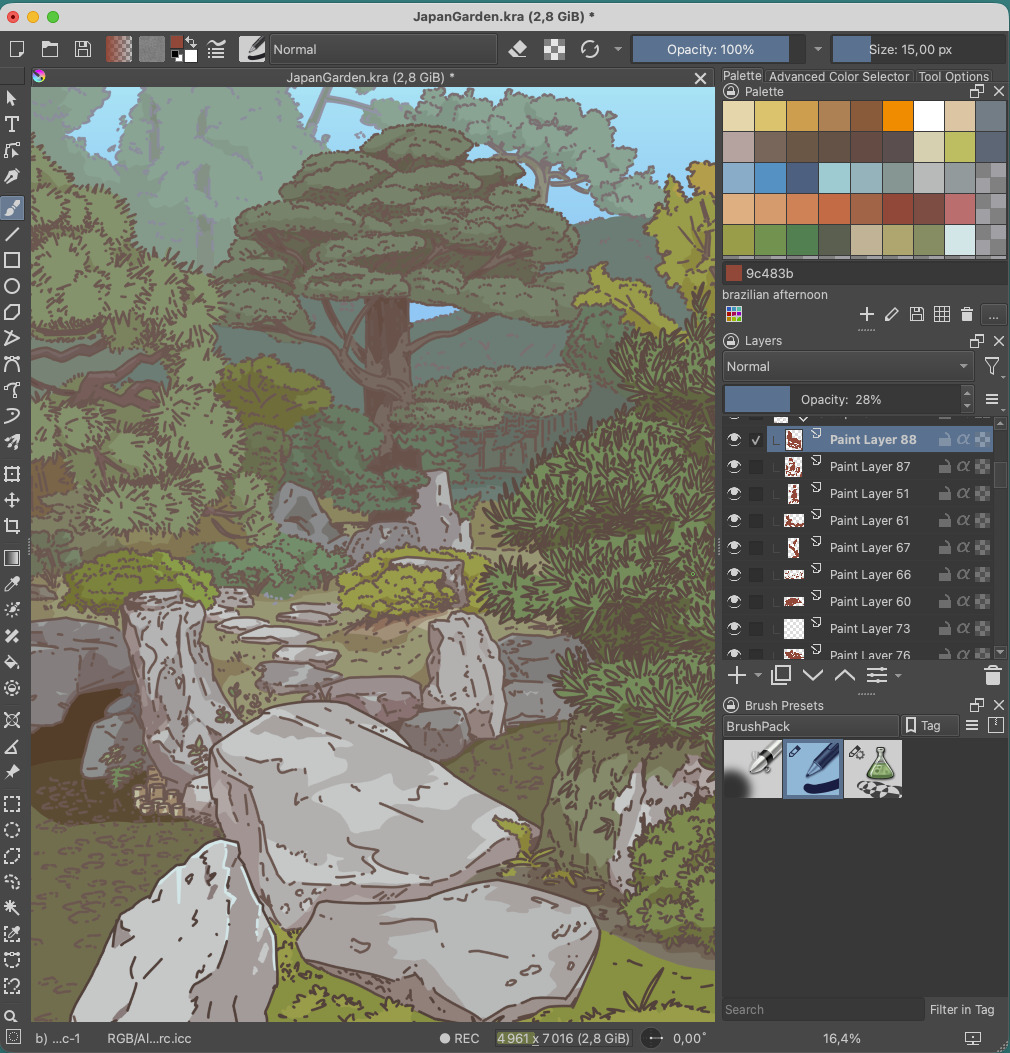This screenshot has width=1010, height=1053.
Task: Uncheck the Paint Layer 88 checkbox
Action: click(x=756, y=440)
